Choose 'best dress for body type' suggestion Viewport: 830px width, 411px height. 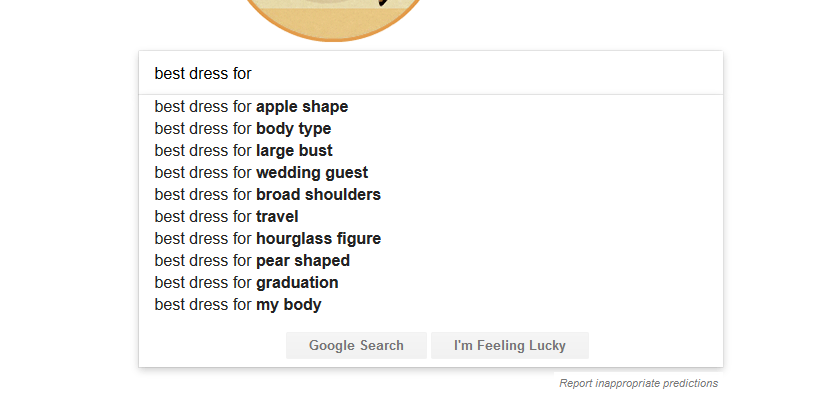pyautogui.click(x=243, y=129)
